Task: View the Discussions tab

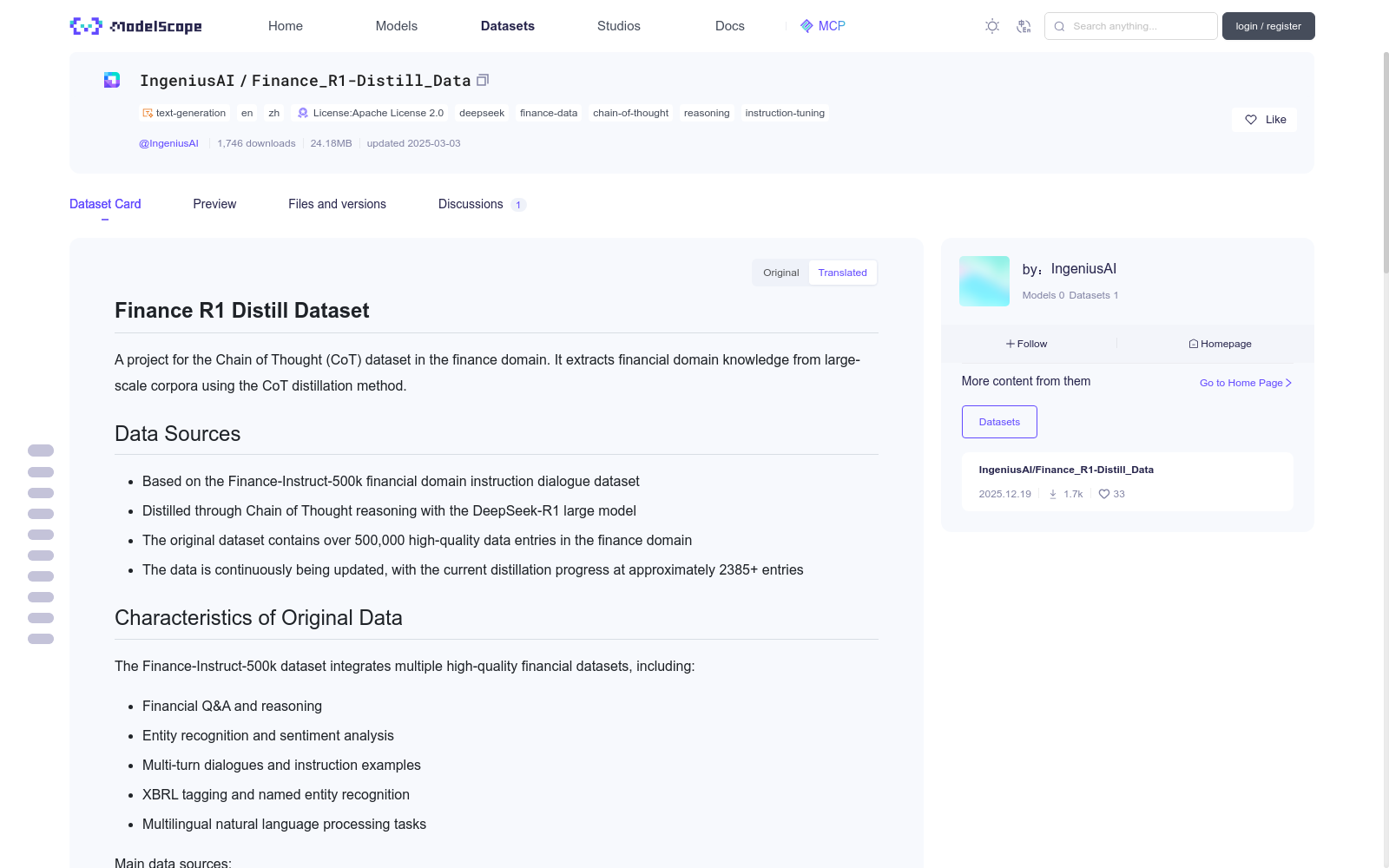Action: coord(482,204)
